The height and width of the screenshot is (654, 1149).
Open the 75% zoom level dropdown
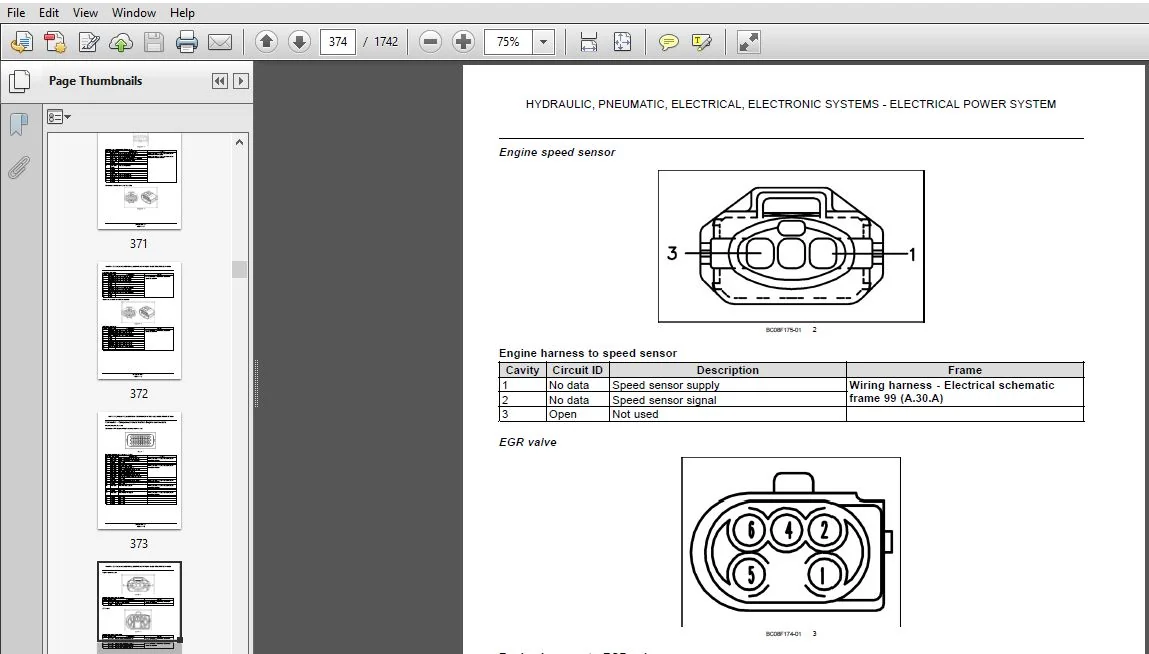point(543,42)
